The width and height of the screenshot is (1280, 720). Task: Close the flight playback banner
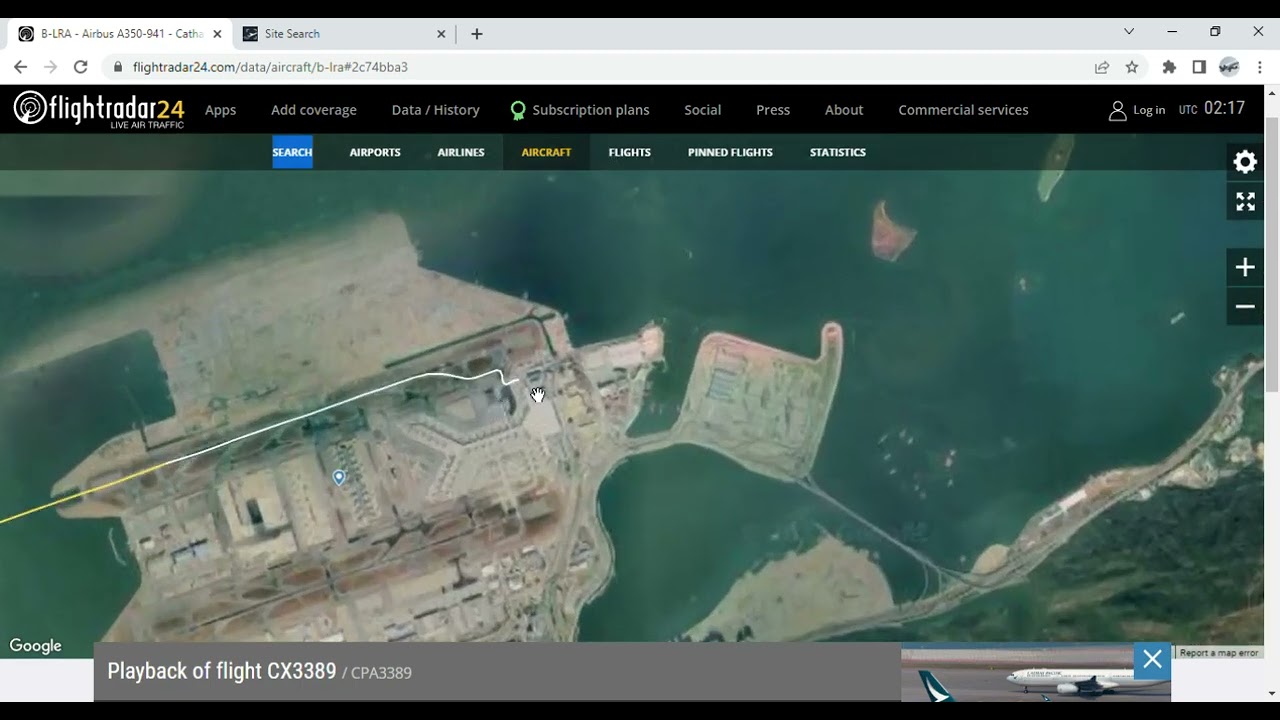pos(1152,659)
